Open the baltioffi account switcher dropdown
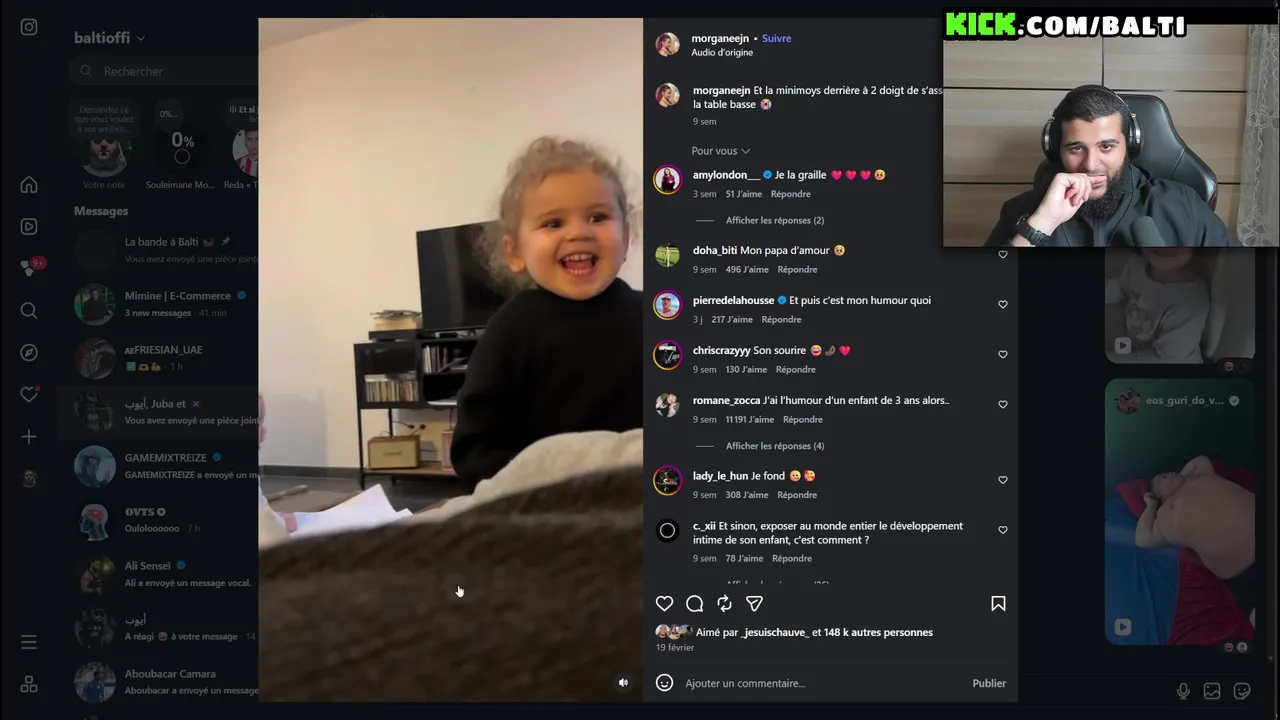This screenshot has width=1280, height=720. pyautogui.click(x=109, y=38)
